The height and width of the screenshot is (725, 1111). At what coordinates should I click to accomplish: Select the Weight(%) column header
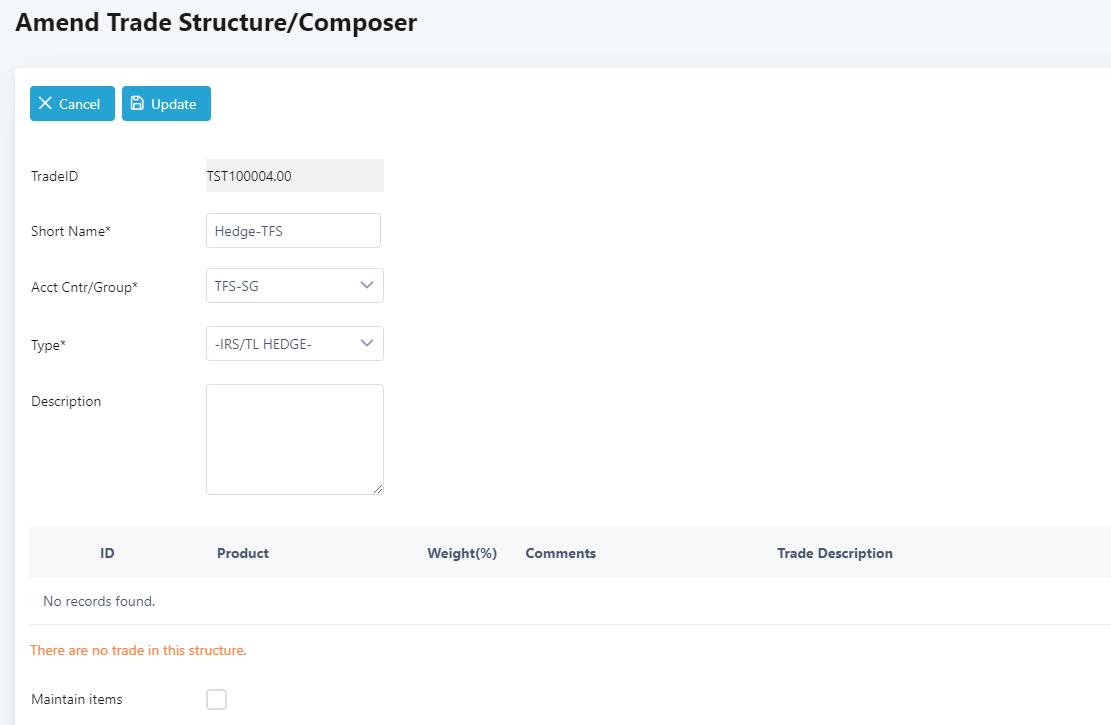(x=462, y=553)
